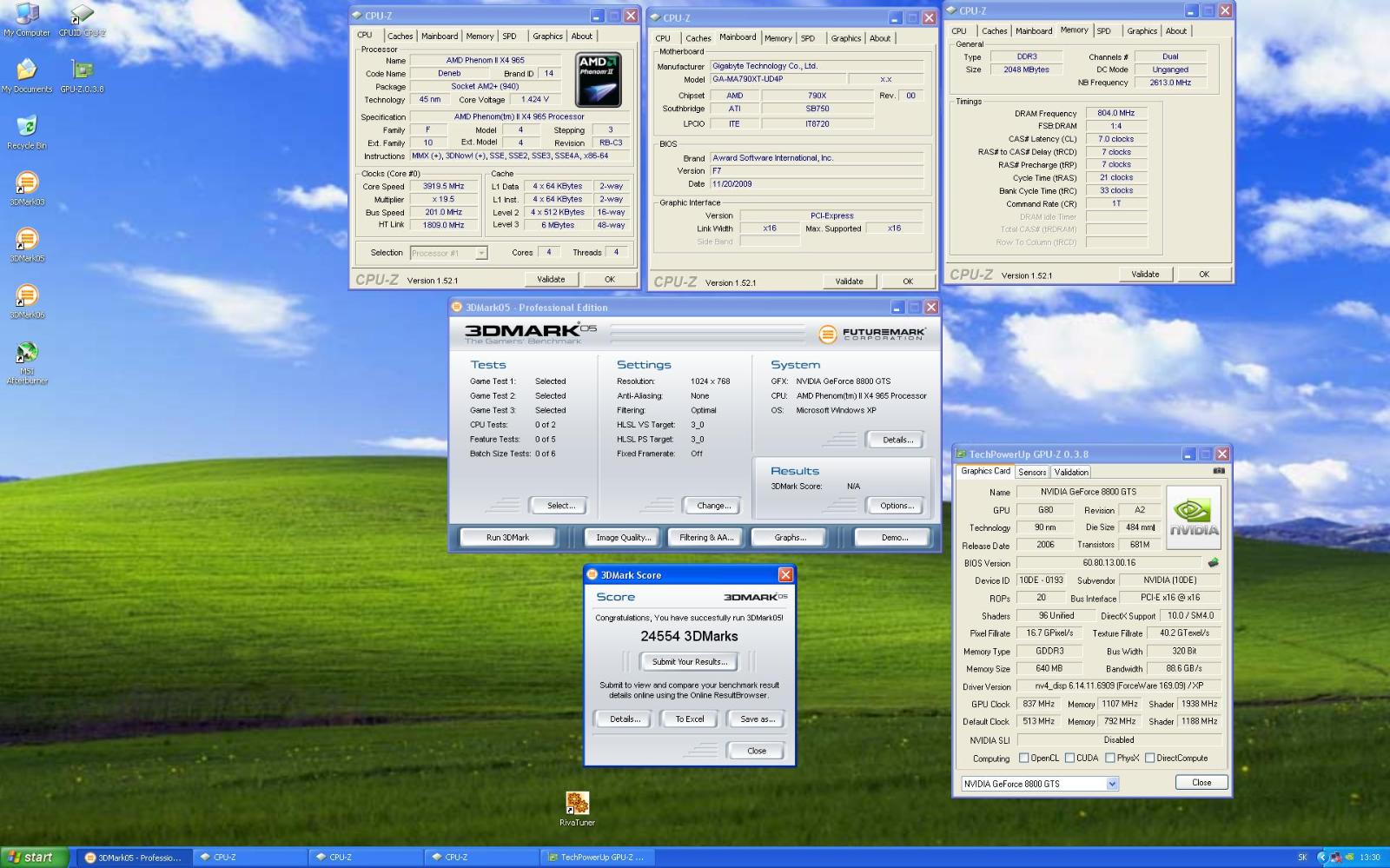Click Details in 3DMark Score dialog
Viewport: 1390px width, 868px height.
(x=625, y=719)
